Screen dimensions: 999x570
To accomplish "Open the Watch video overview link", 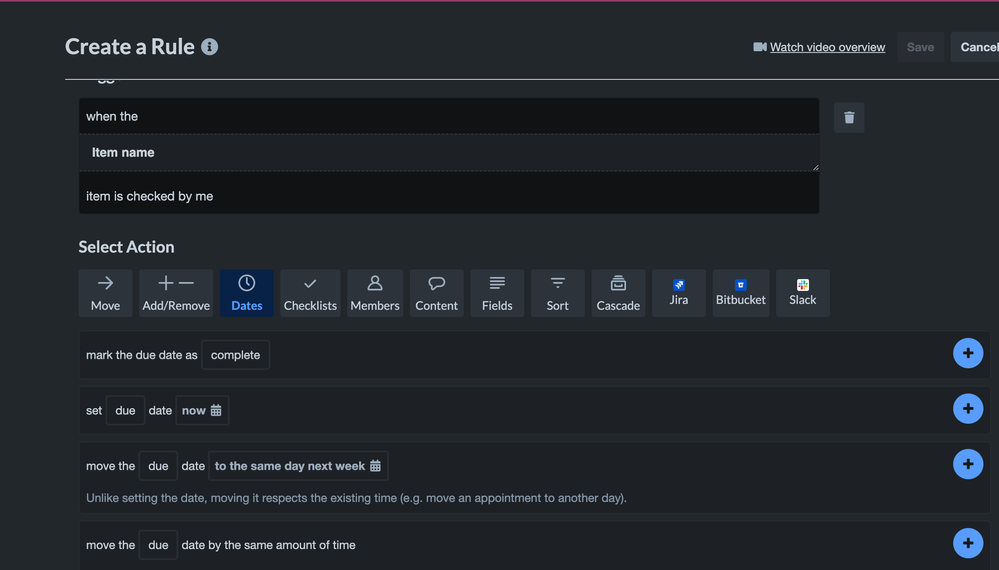I will [827, 47].
